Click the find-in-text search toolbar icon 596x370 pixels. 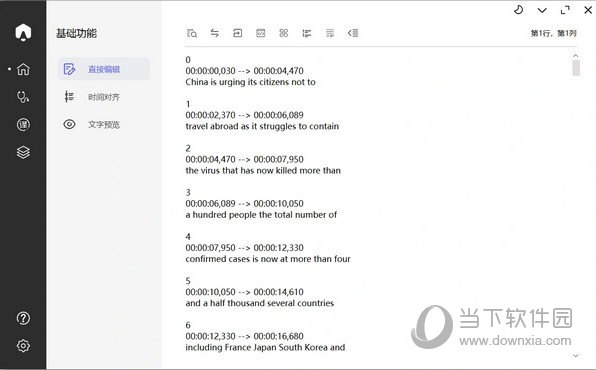pos(192,33)
